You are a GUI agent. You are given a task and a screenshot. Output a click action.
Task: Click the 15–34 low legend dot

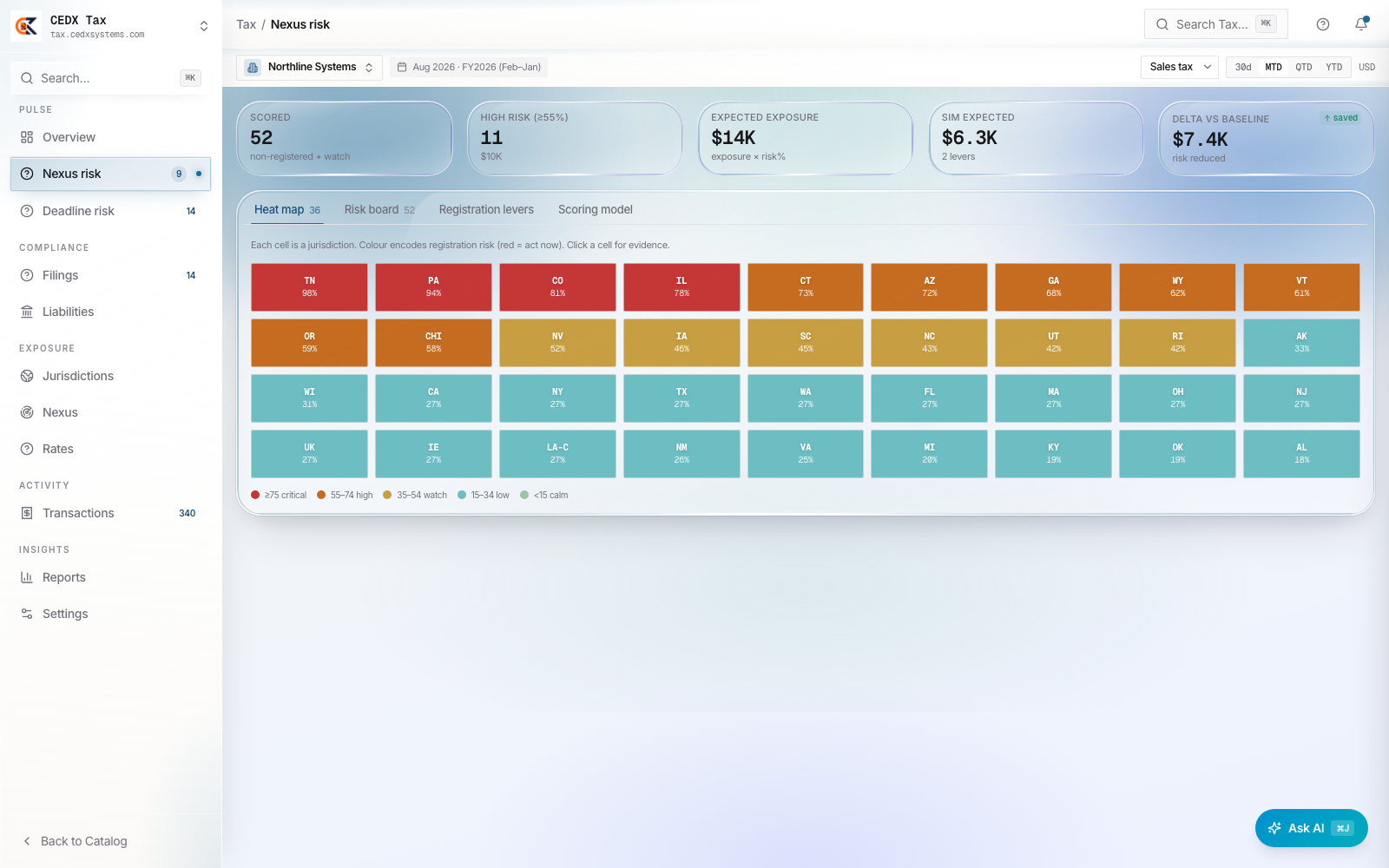(x=462, y=495)
